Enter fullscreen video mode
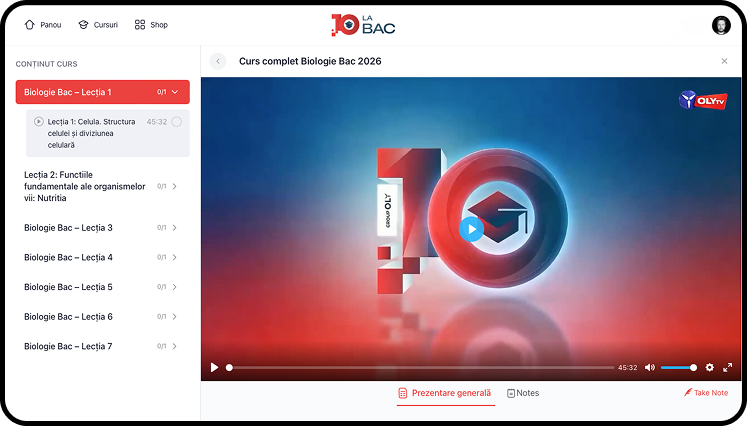The width and height of the screenshot is (747, 426). pyautogui.click(x=728, y=367)
